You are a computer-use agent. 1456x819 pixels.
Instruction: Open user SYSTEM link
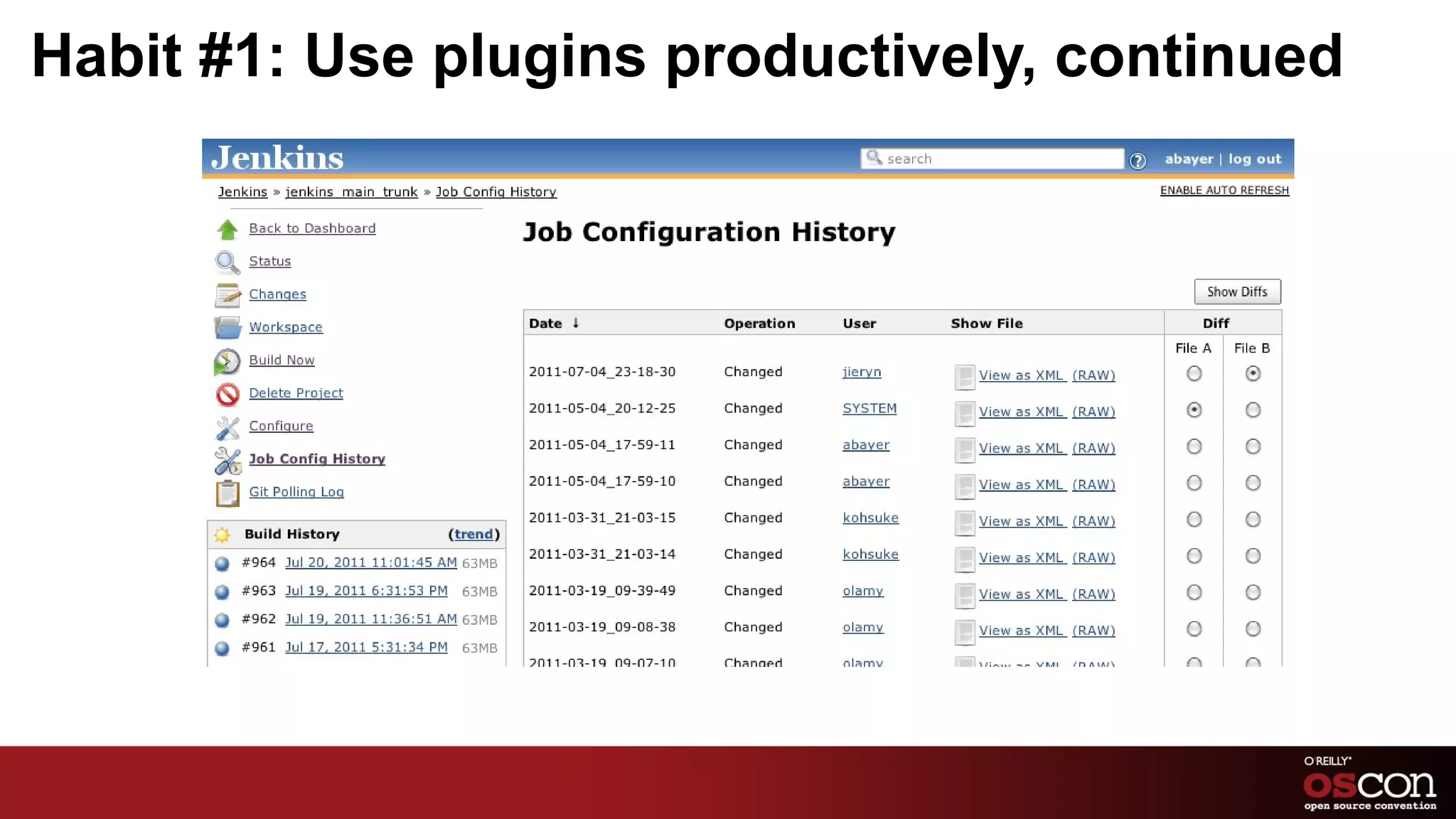coord(869,408)
